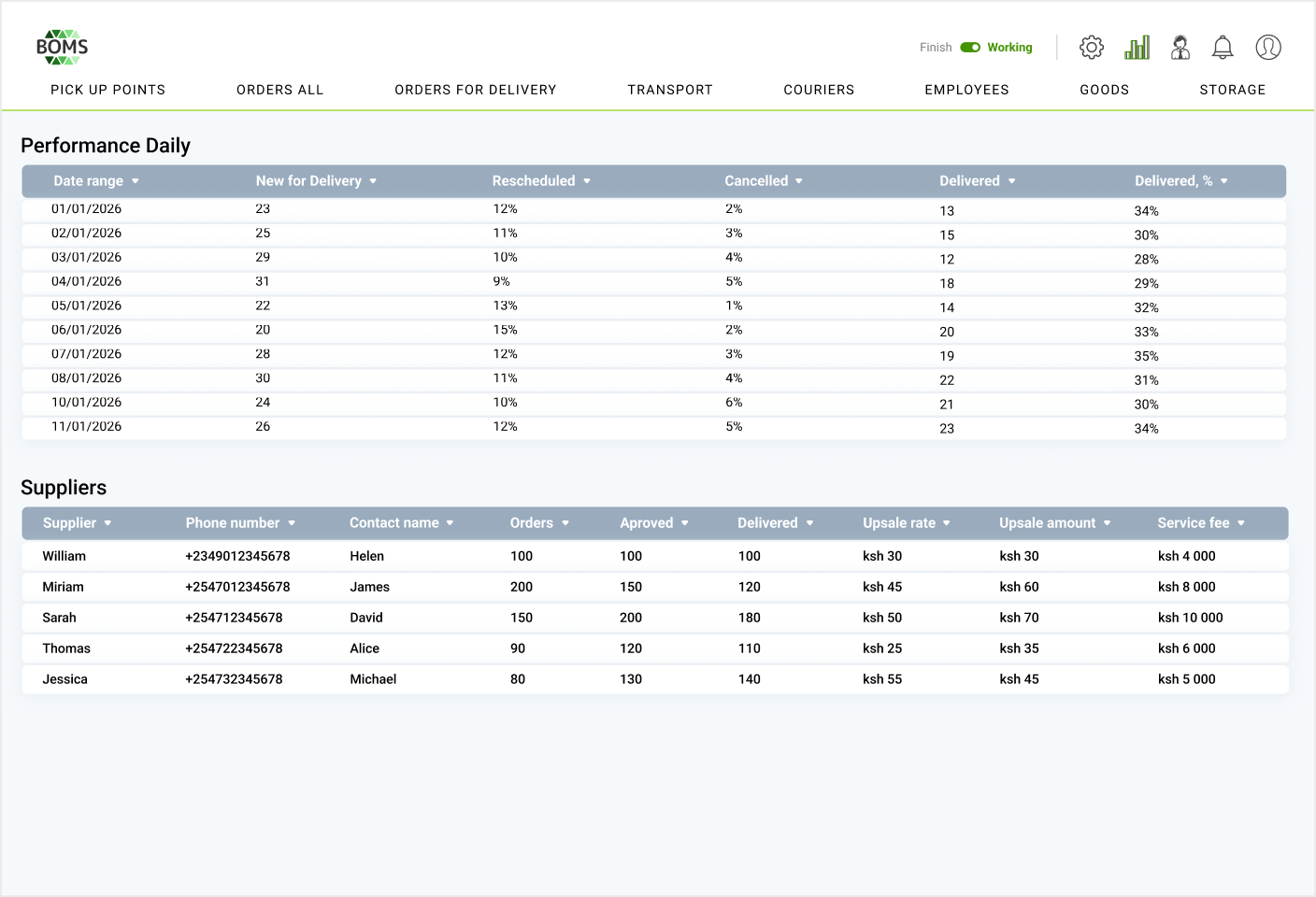This screenshot has height=897, width=1316.
Task: Open the user profile icon
Action: click(x=1268, y=48)
